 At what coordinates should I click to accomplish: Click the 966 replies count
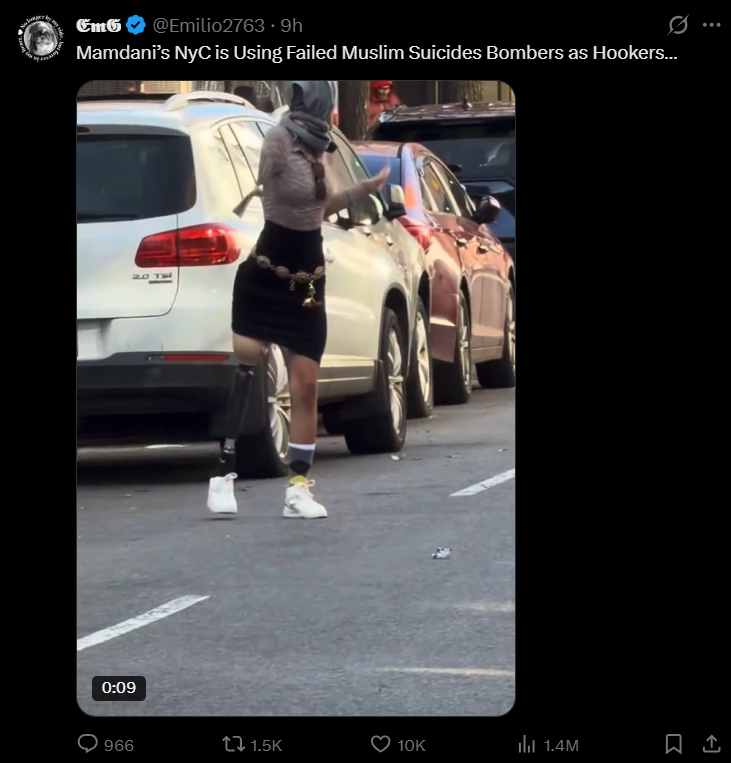[x=119, y=745]
